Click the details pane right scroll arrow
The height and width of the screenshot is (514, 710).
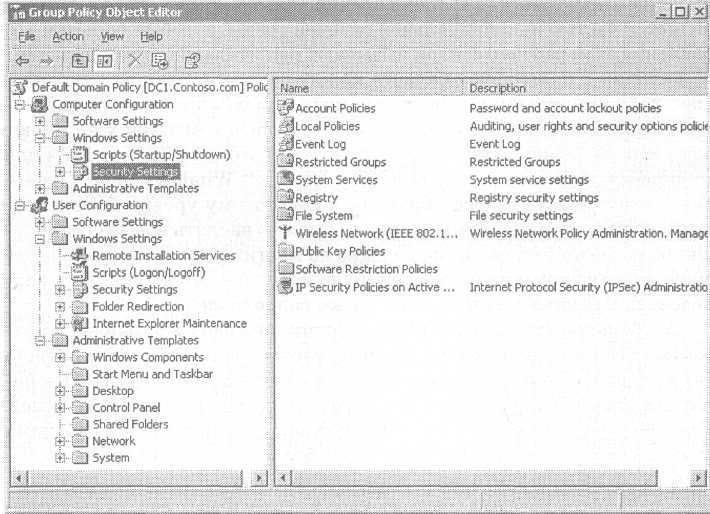pyautogui.click(x=699, y=478)
